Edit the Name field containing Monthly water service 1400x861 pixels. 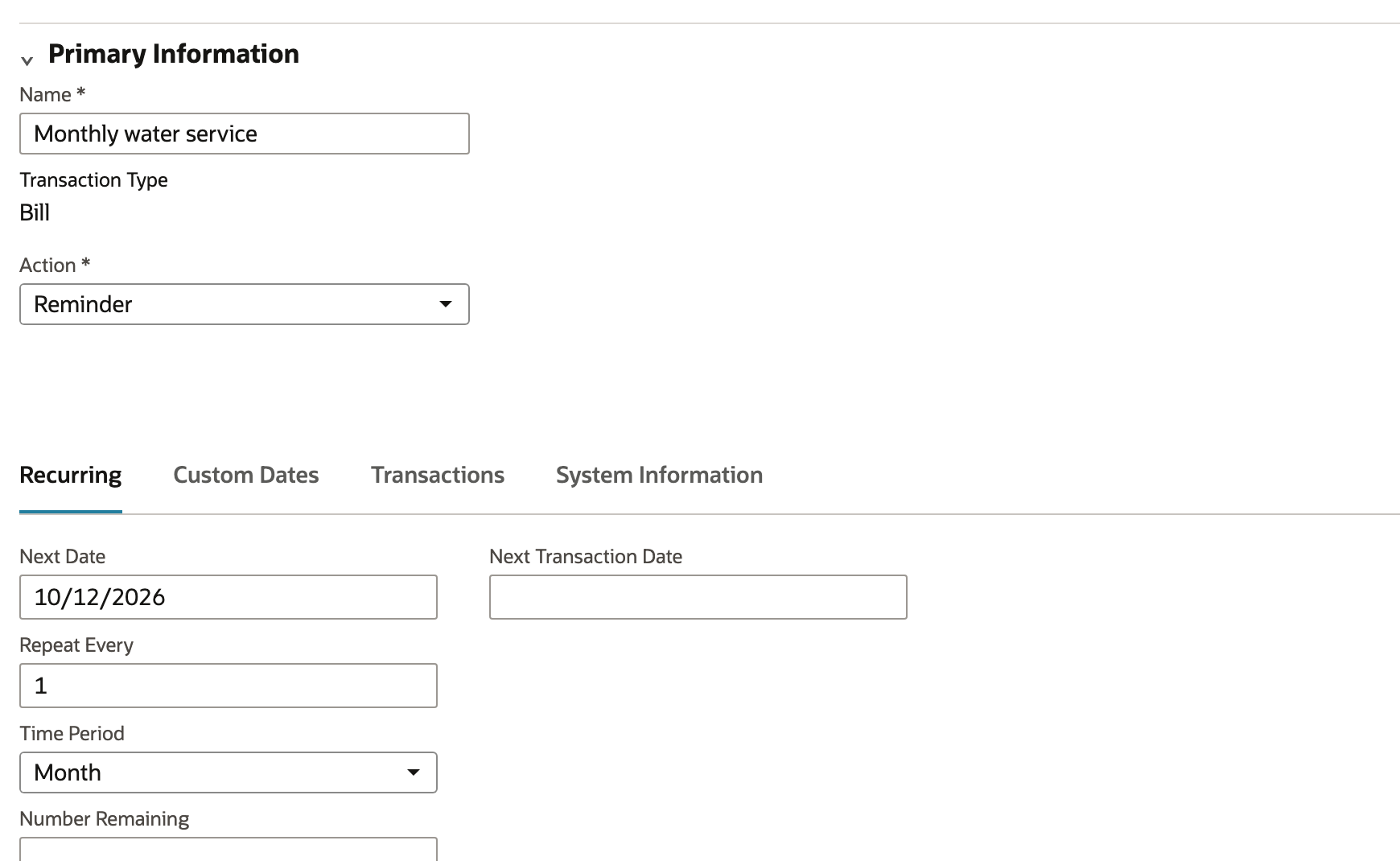245,134
